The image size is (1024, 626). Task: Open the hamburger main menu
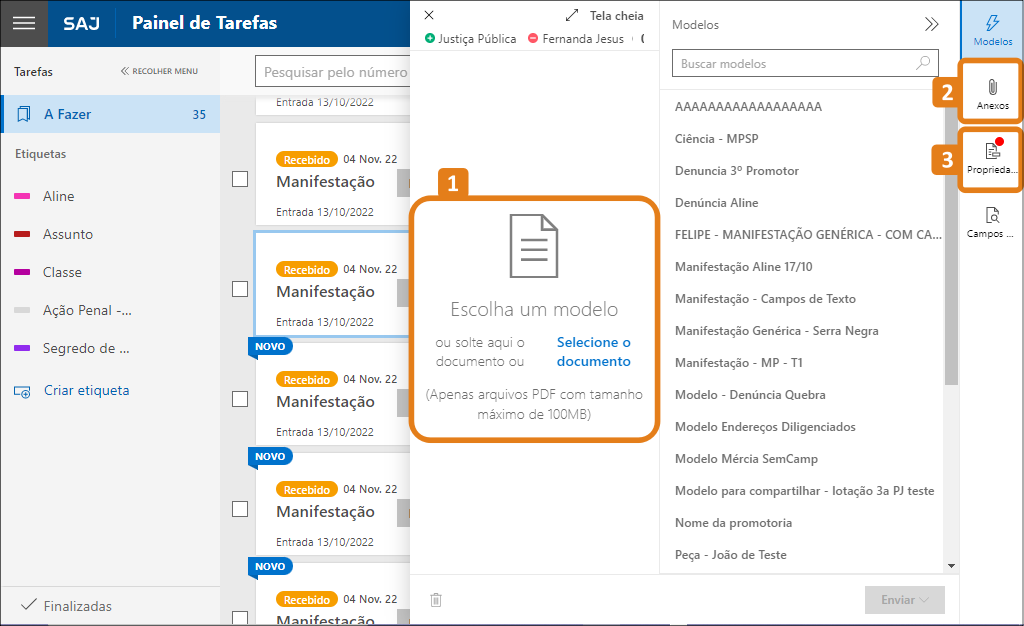(x=23, y=23)
